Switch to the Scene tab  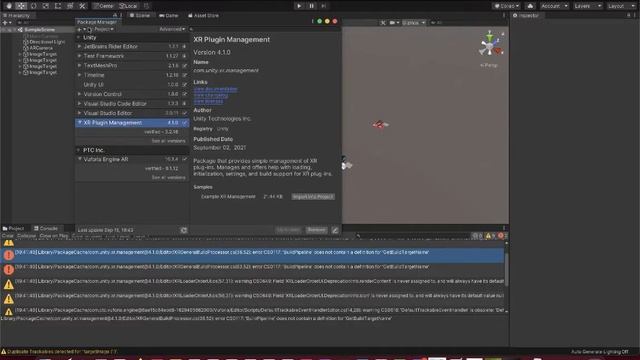(x=140, y=15)
